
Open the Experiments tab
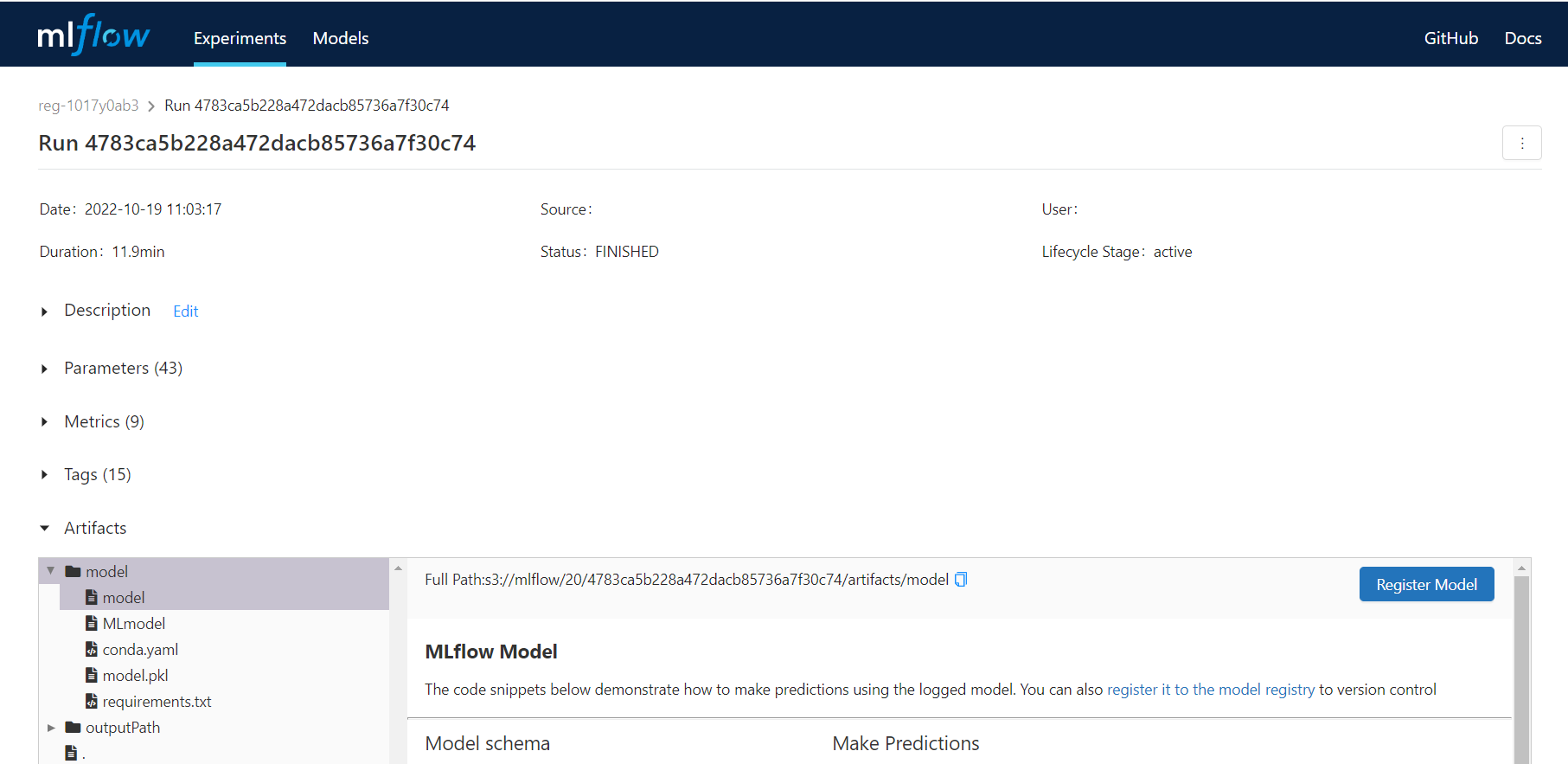[x=240, y=38]
